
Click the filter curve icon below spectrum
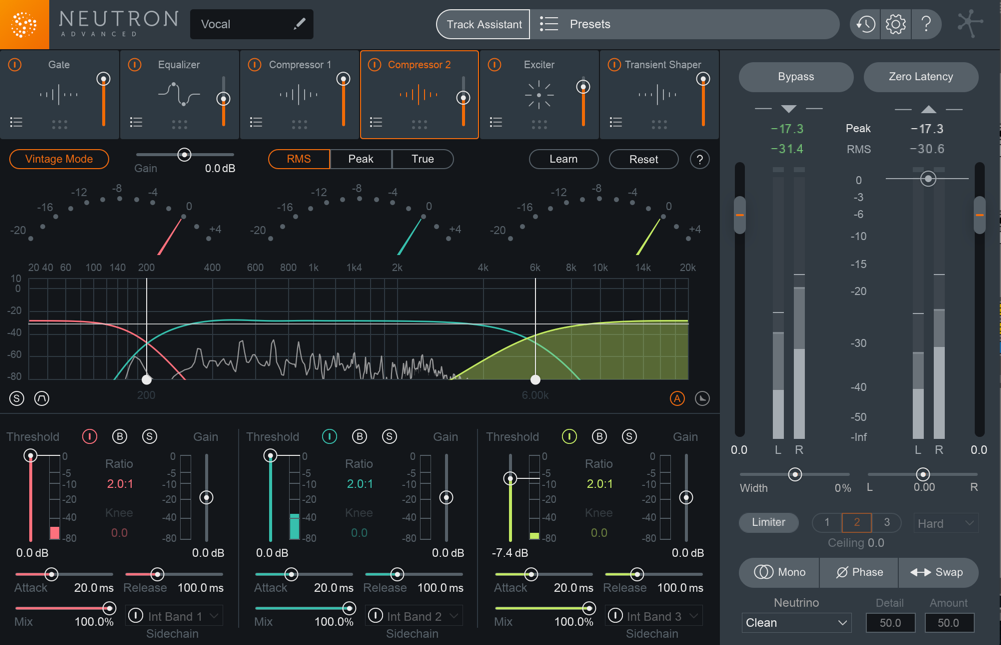(x=41, y=398)
